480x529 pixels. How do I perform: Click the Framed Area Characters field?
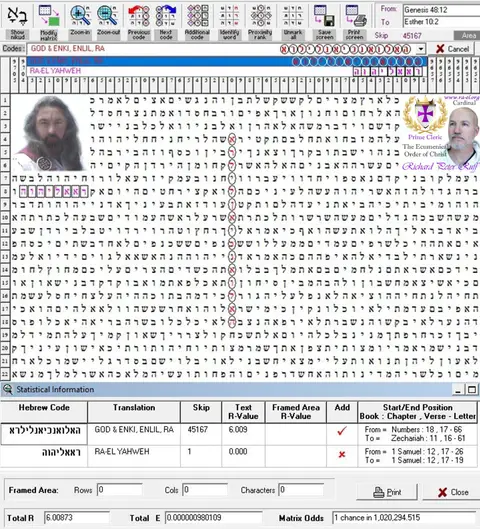pyautogui.click(x=301, y=490)
